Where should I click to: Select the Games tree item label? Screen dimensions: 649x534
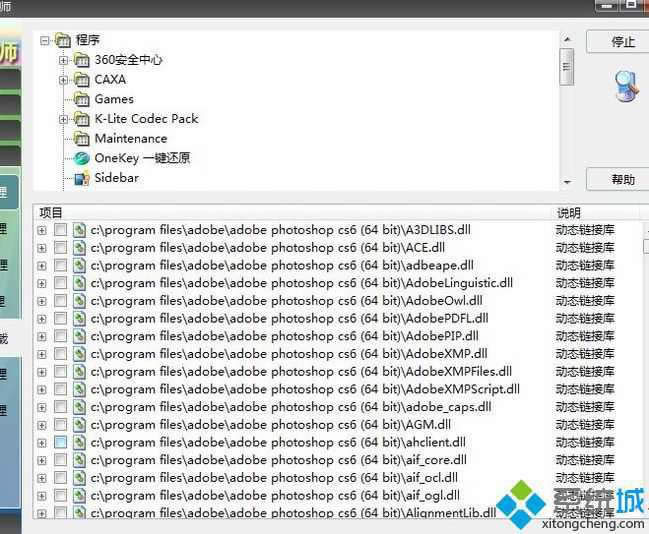click(x=114, y=99)
